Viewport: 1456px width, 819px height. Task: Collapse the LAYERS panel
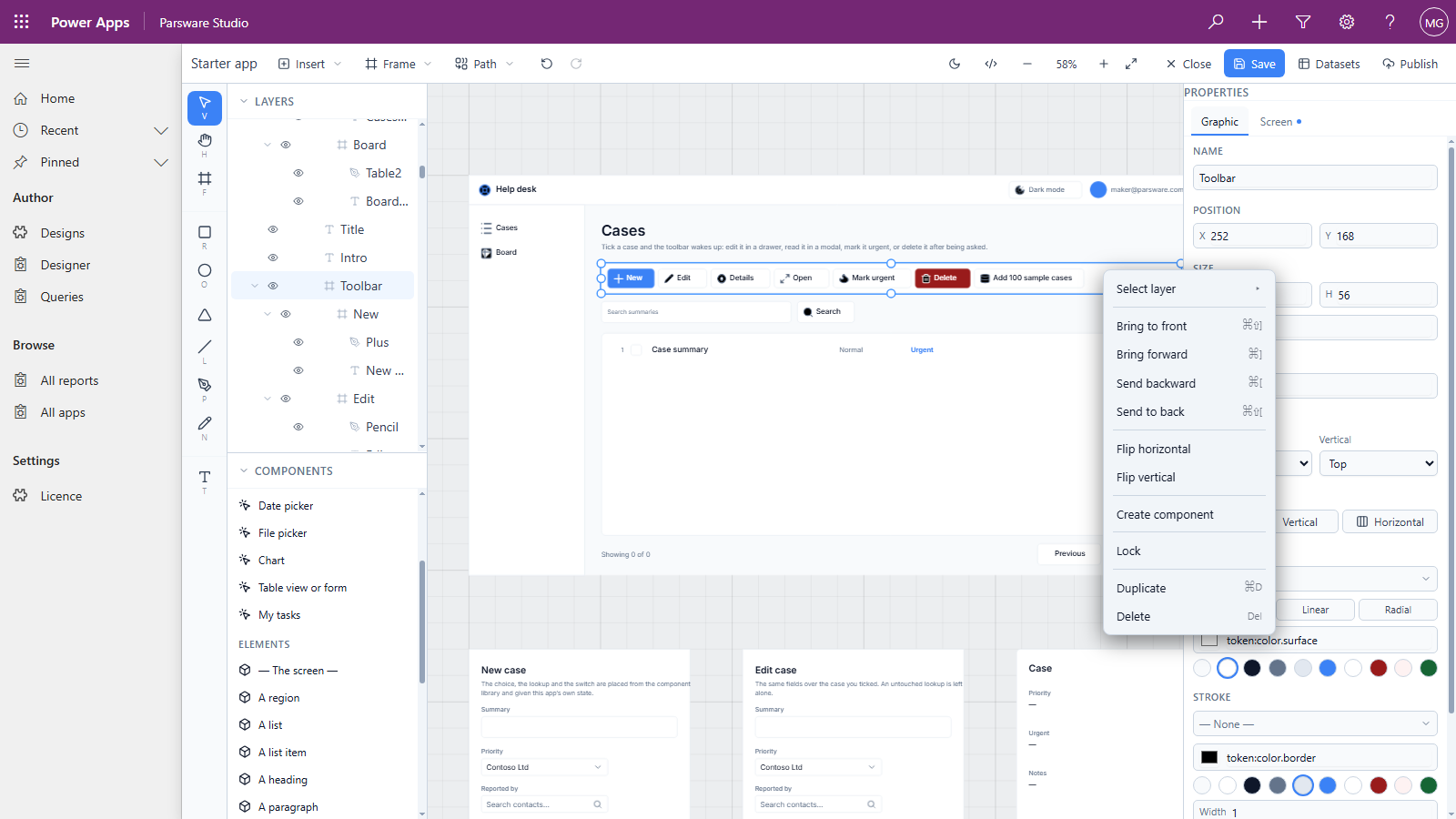click(x=244, y=101)
